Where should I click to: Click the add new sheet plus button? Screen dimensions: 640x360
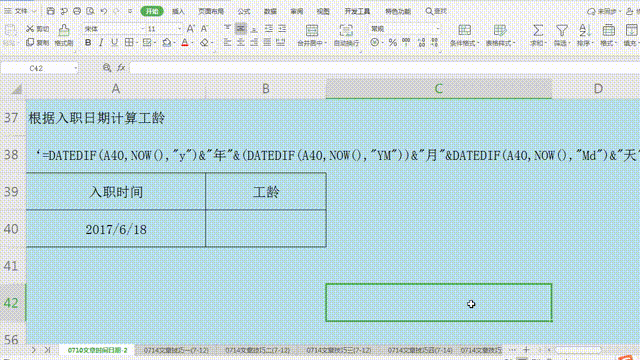[x=526, y=350]
